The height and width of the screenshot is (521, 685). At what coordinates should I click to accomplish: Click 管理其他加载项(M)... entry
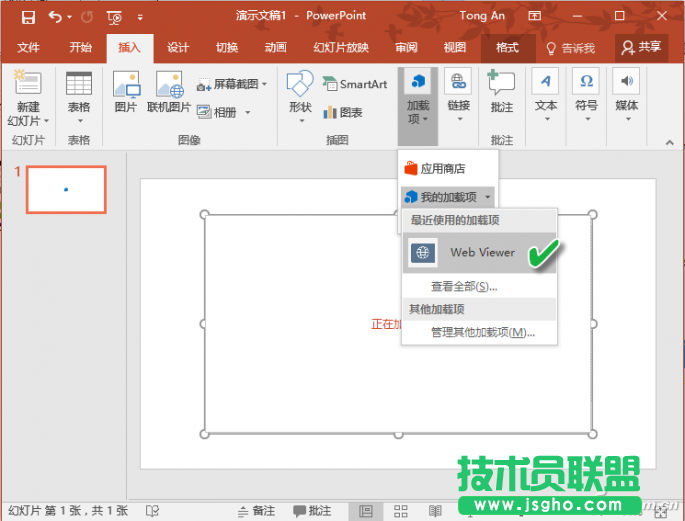pos(479,332)
